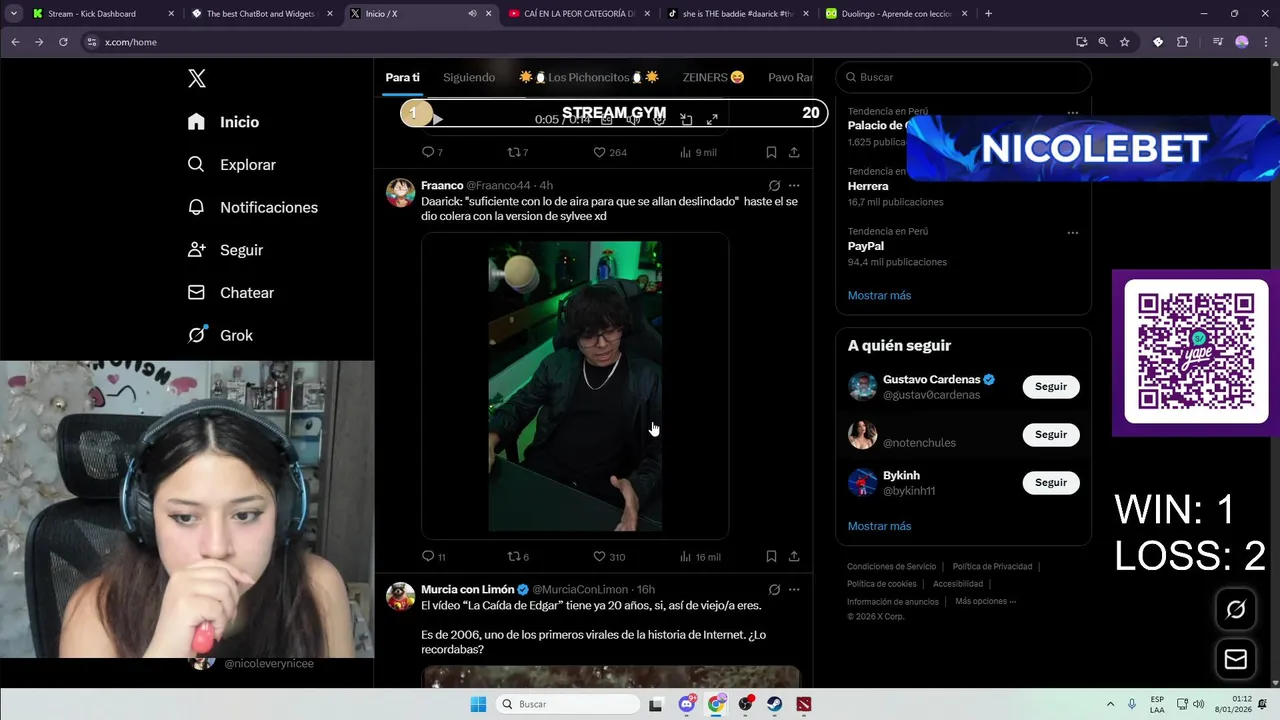The width and height of the screenshot is (1280, 720).
Task: Open Fraanco's profile avatar
Action: [x=401, y=192]
